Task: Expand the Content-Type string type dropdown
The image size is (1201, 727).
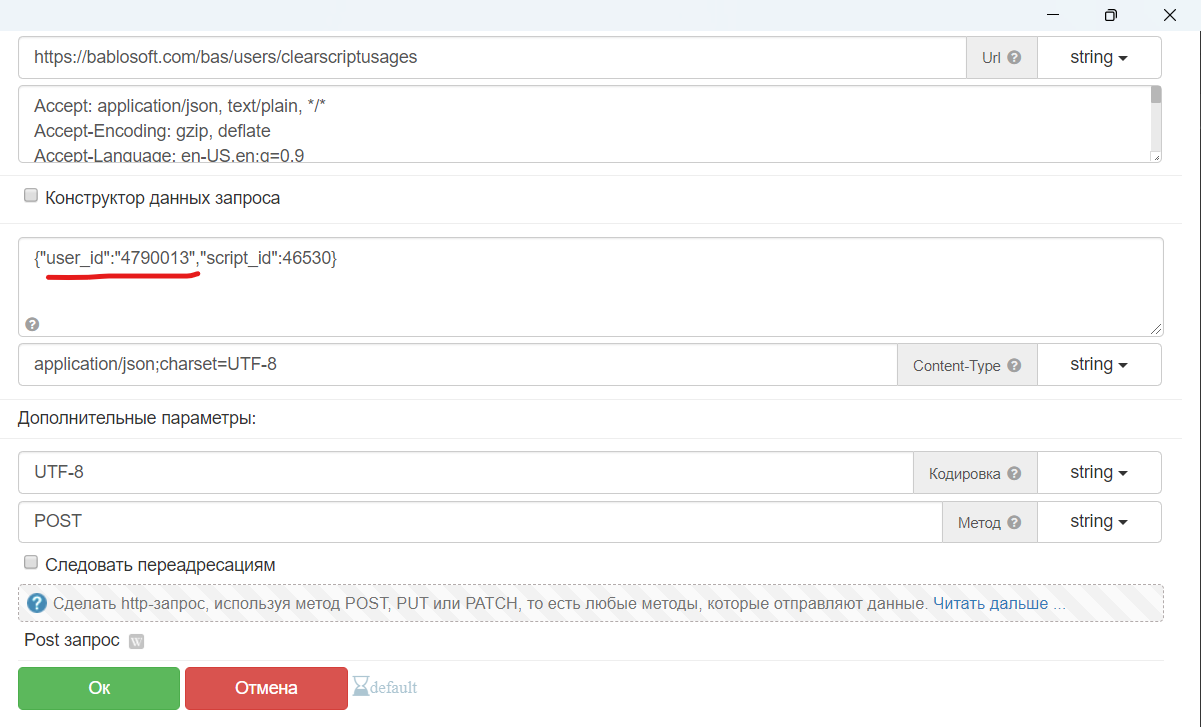Action: coord(1099,365)
